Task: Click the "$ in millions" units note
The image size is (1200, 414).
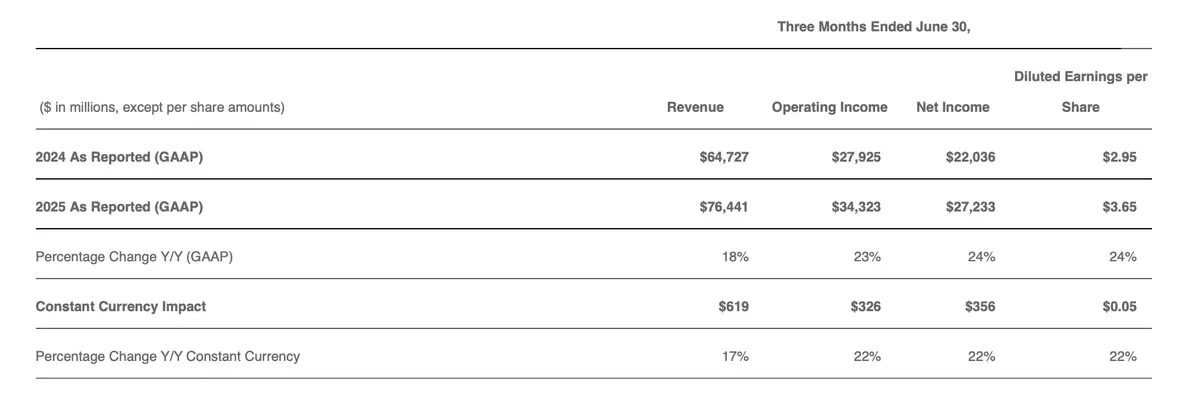Action: (x=162, y=107)
